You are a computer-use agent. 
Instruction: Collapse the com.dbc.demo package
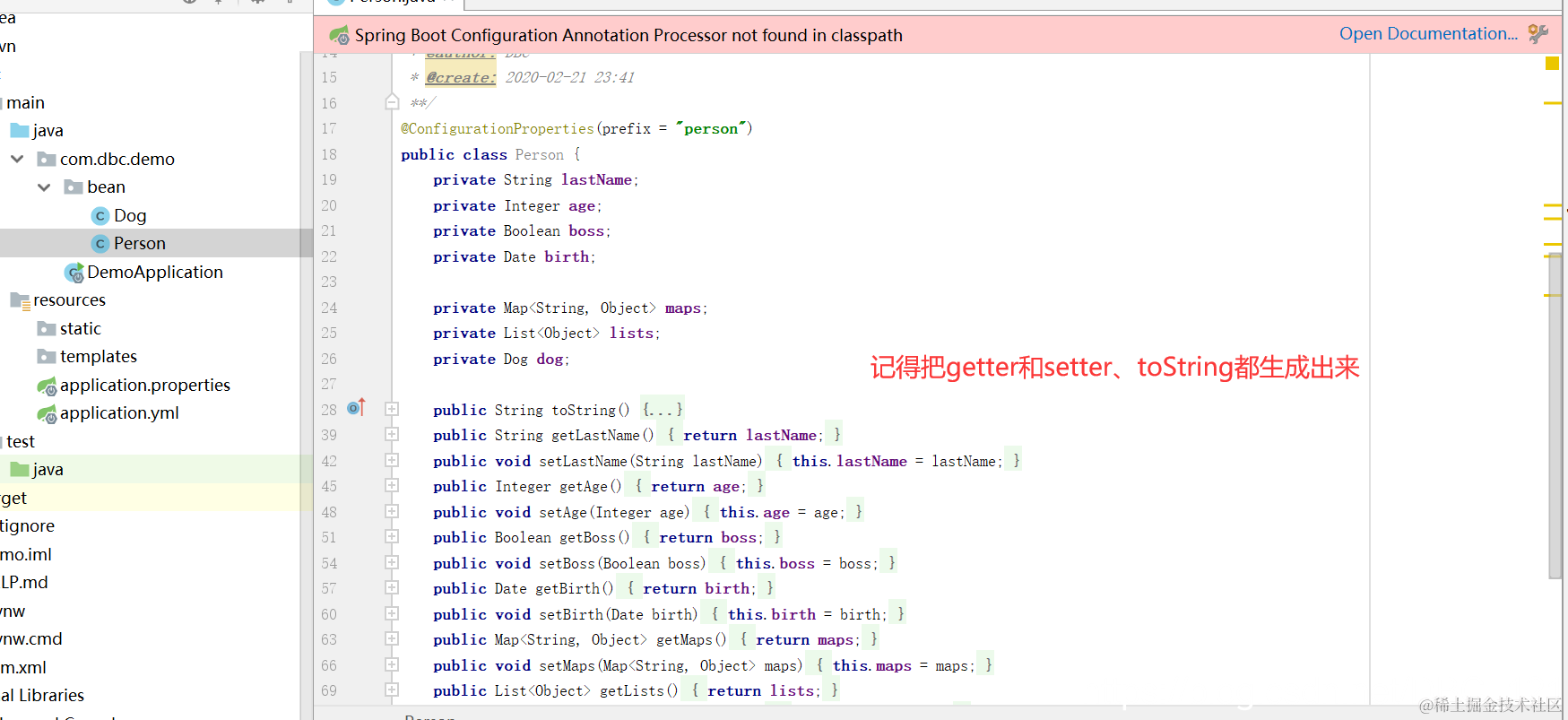(17, 159)
